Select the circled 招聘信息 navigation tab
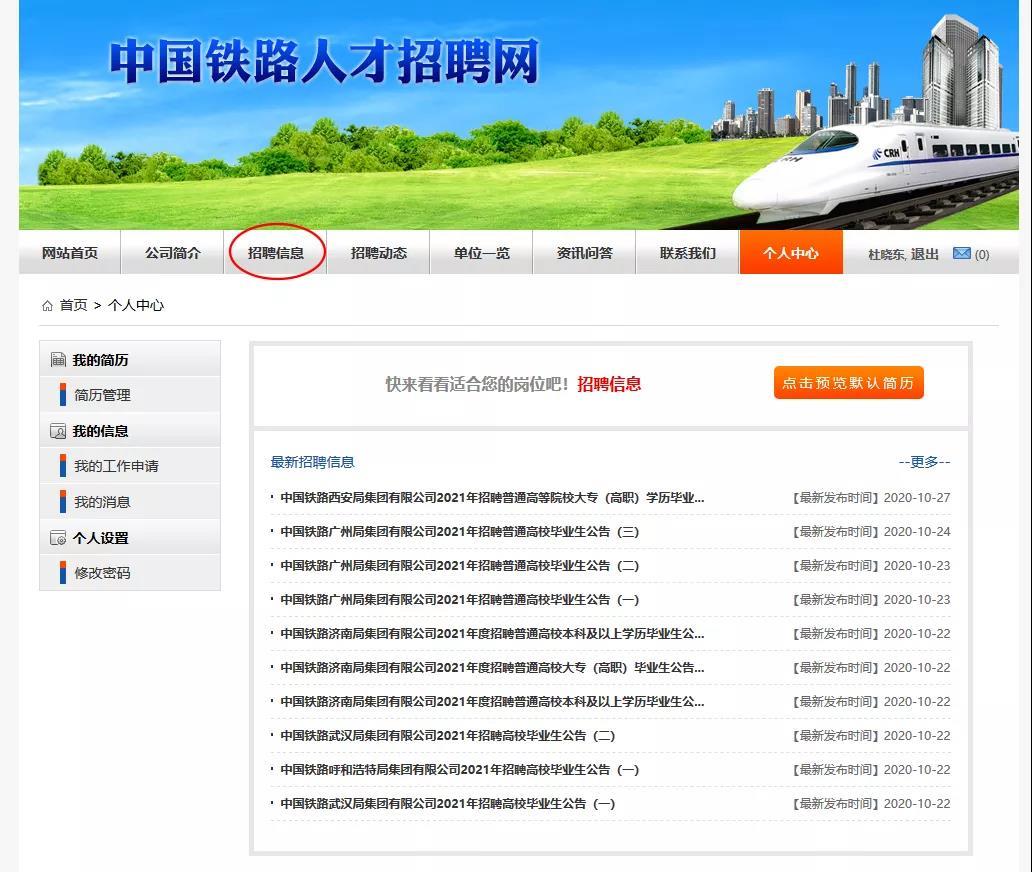Viewport: 1032px width, 872px height. point(276,253)
